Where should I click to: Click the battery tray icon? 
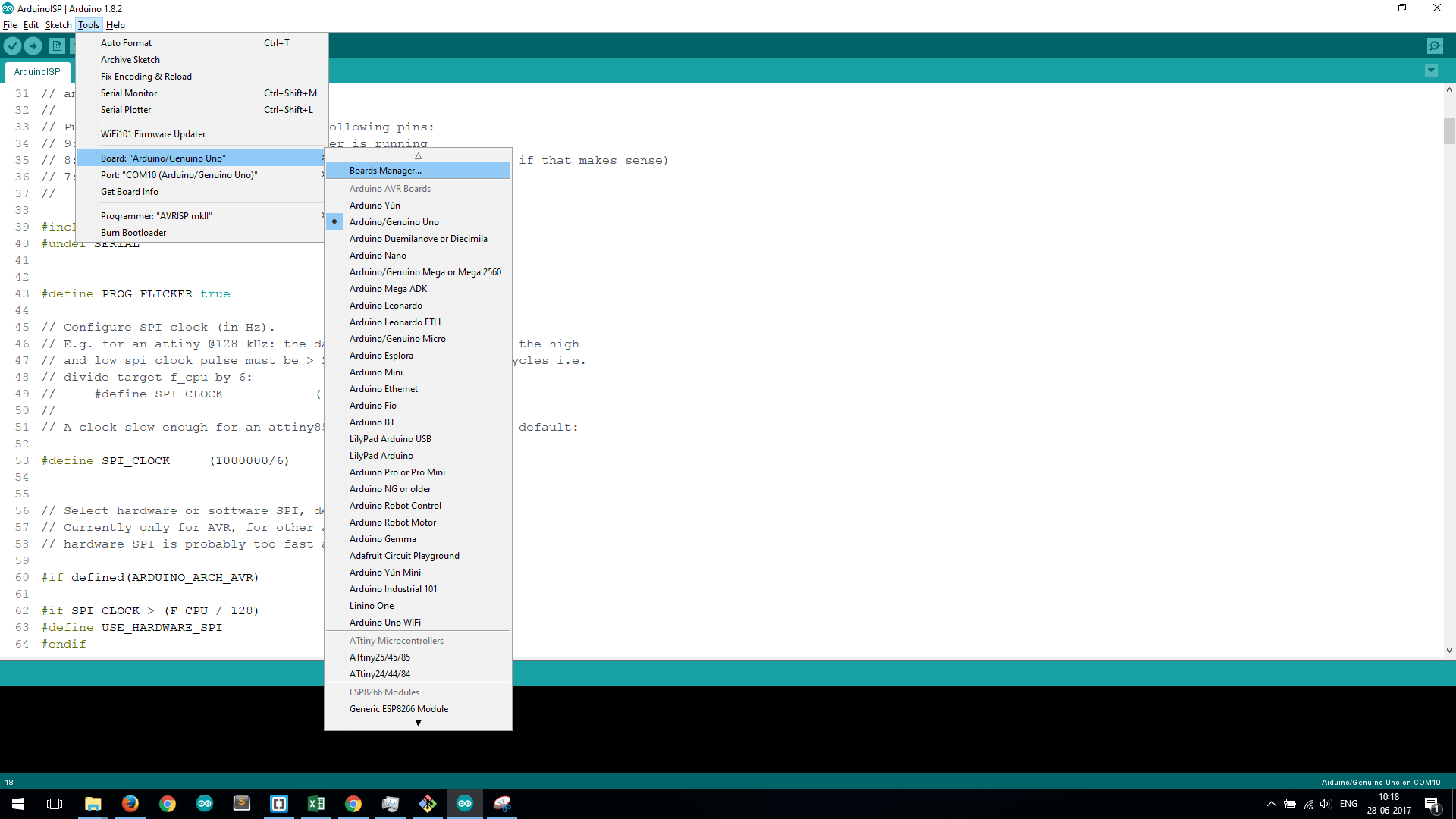click(1290, 804)
